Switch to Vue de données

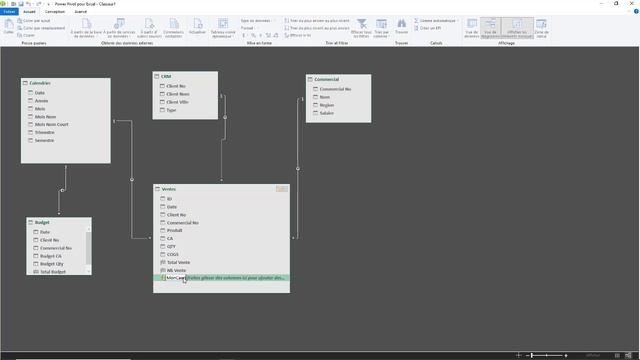[472, 28]
